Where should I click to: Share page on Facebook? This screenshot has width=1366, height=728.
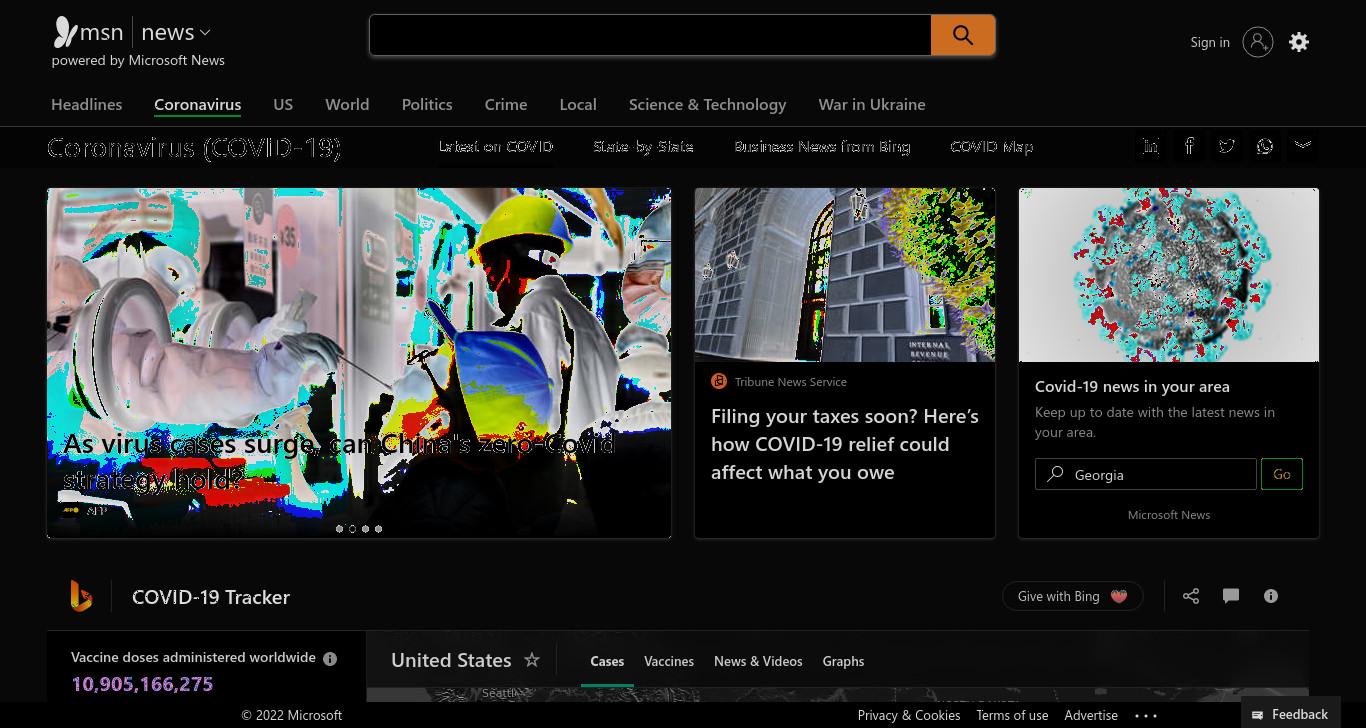click(1189, 146)
